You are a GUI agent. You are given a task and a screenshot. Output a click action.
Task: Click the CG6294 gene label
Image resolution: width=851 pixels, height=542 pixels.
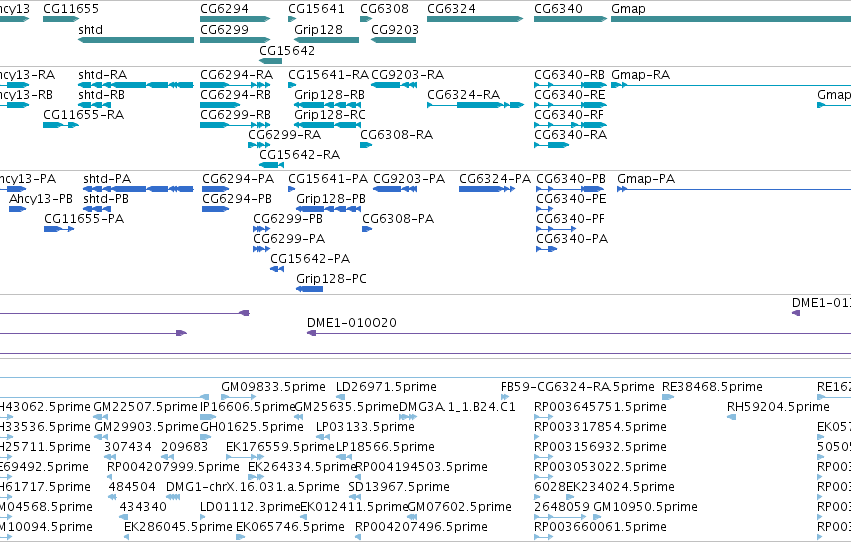click(224, 9)
